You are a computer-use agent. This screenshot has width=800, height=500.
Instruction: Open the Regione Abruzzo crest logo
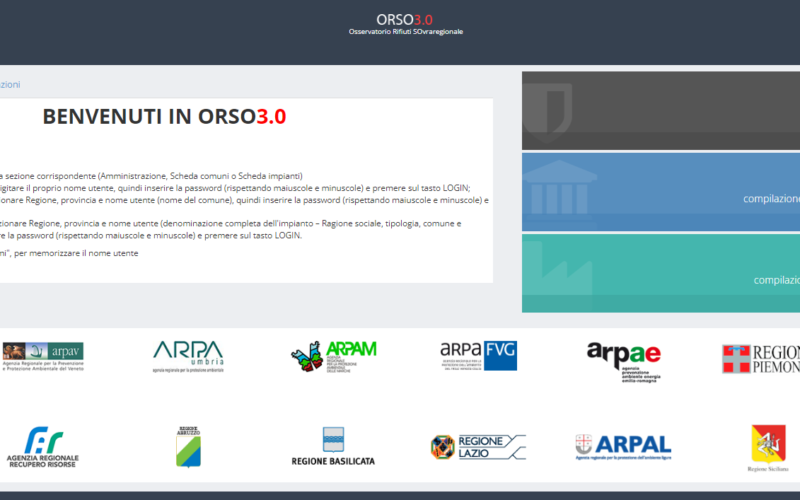click(188, 447)
